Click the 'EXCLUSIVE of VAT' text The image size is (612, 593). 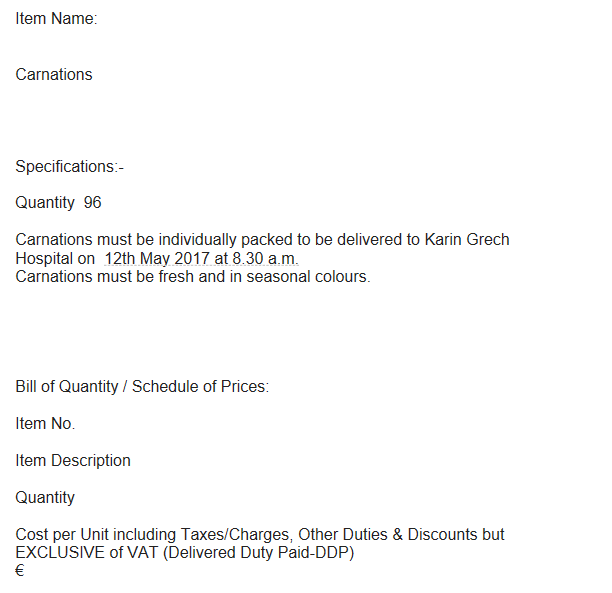pos(87,552)
